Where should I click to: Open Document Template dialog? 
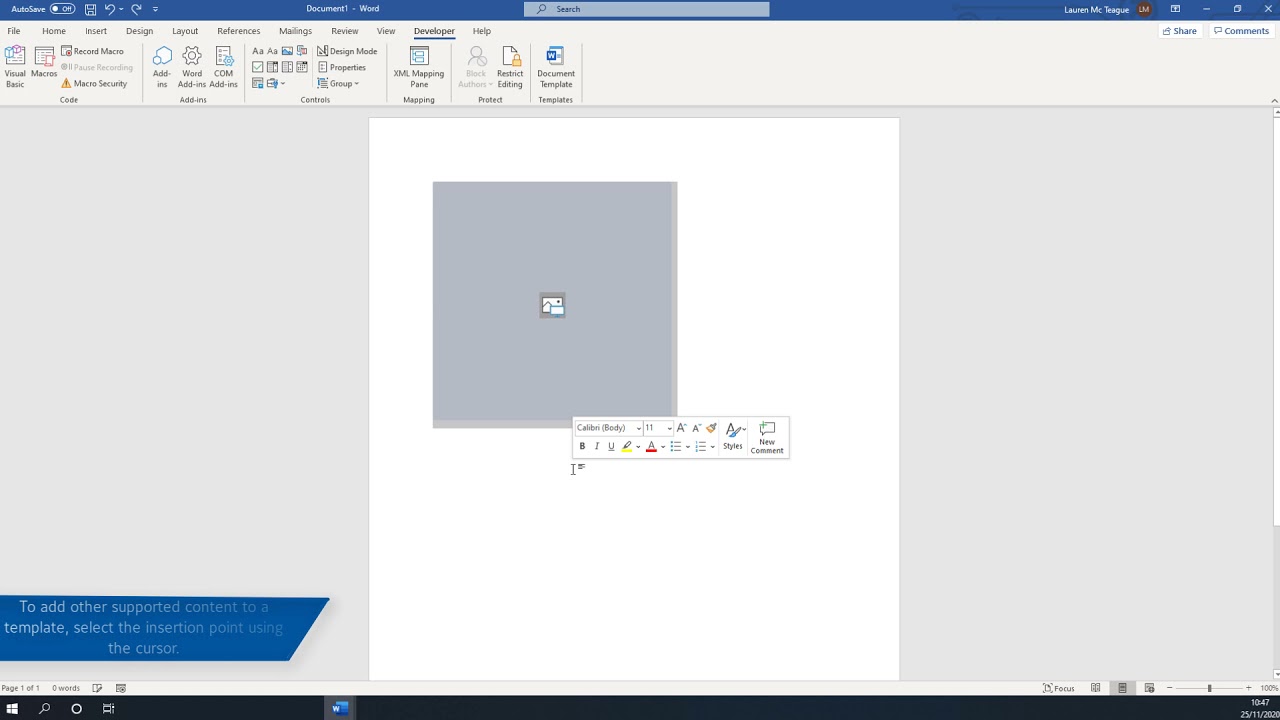556,66
